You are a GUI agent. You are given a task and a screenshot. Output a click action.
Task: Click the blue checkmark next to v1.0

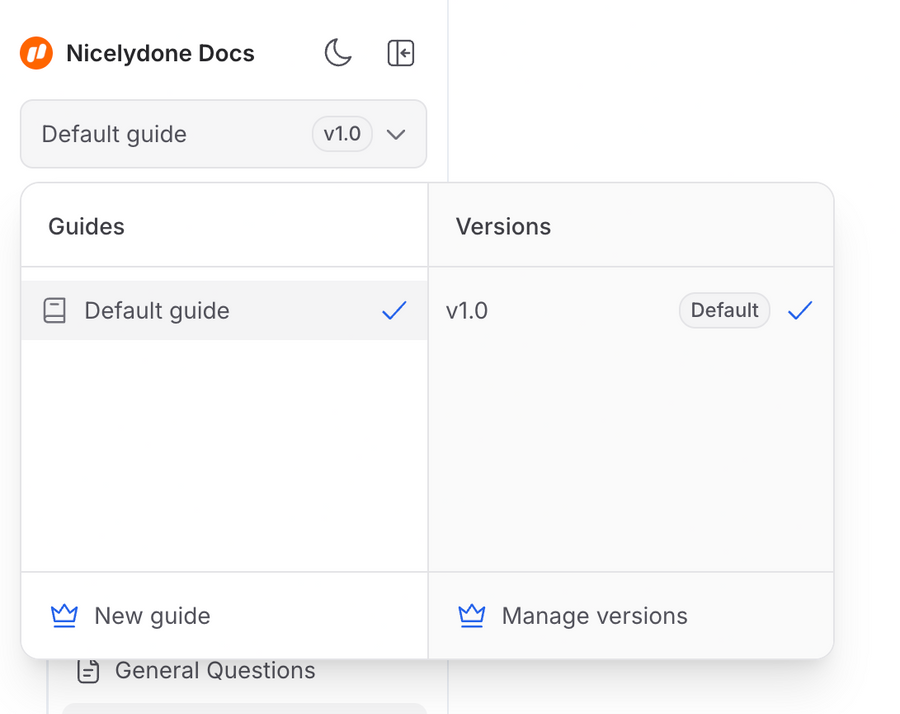799,311
